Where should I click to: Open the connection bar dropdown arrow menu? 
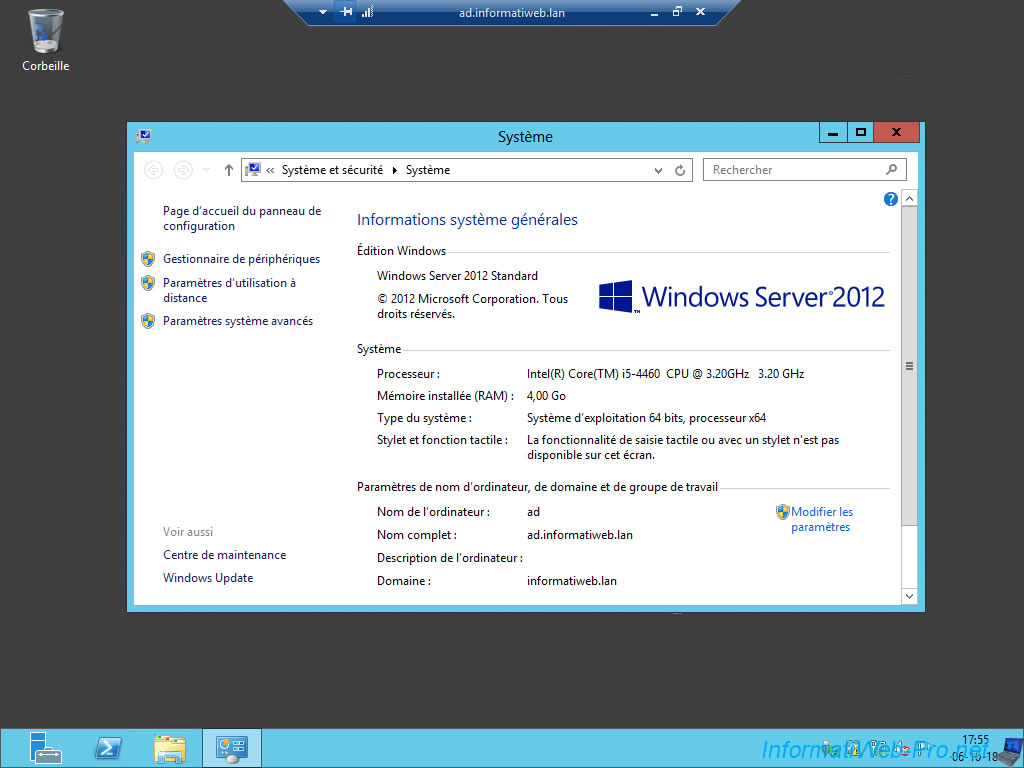coord(323,12)
